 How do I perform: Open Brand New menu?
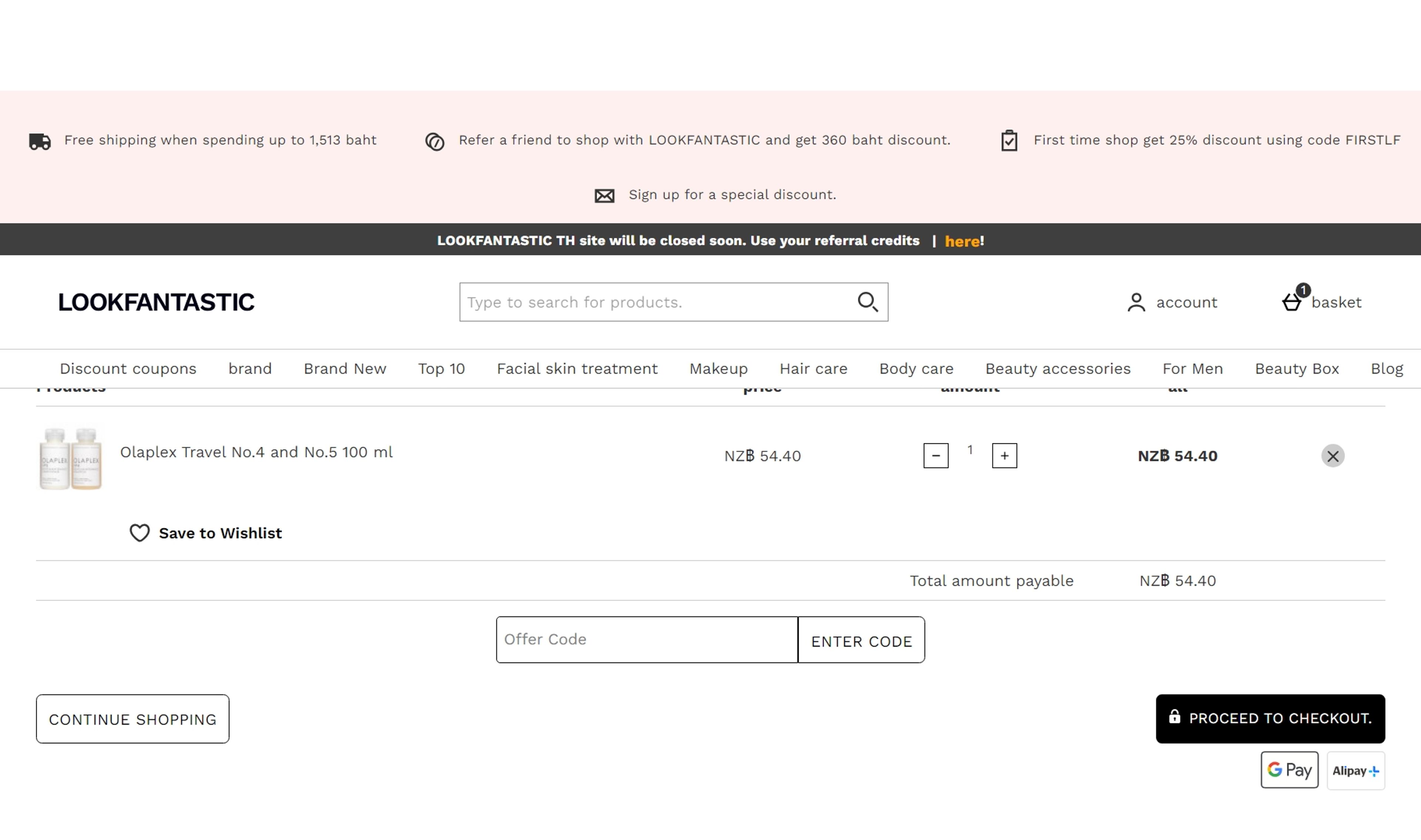click(345, 369)
